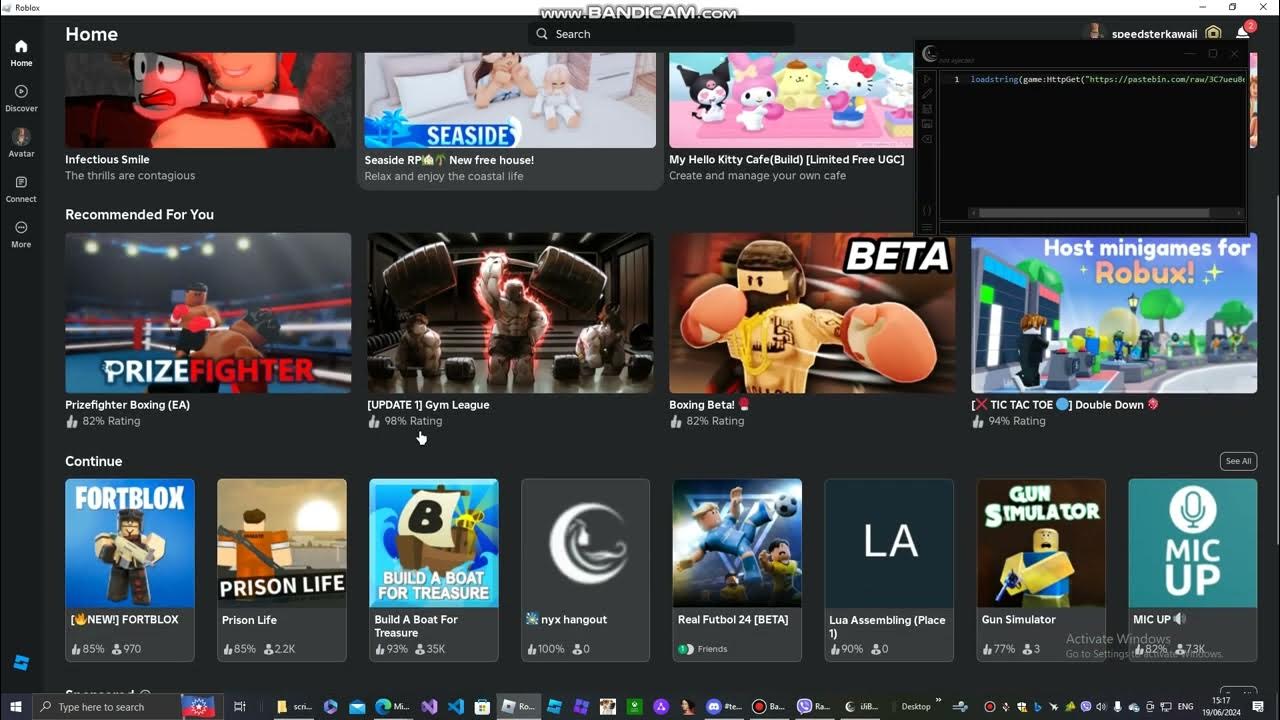The width and height of the screenshot is (1280, 720).
Task: Open Mail app from the taskbar
Action: click(x=357, y=706)
